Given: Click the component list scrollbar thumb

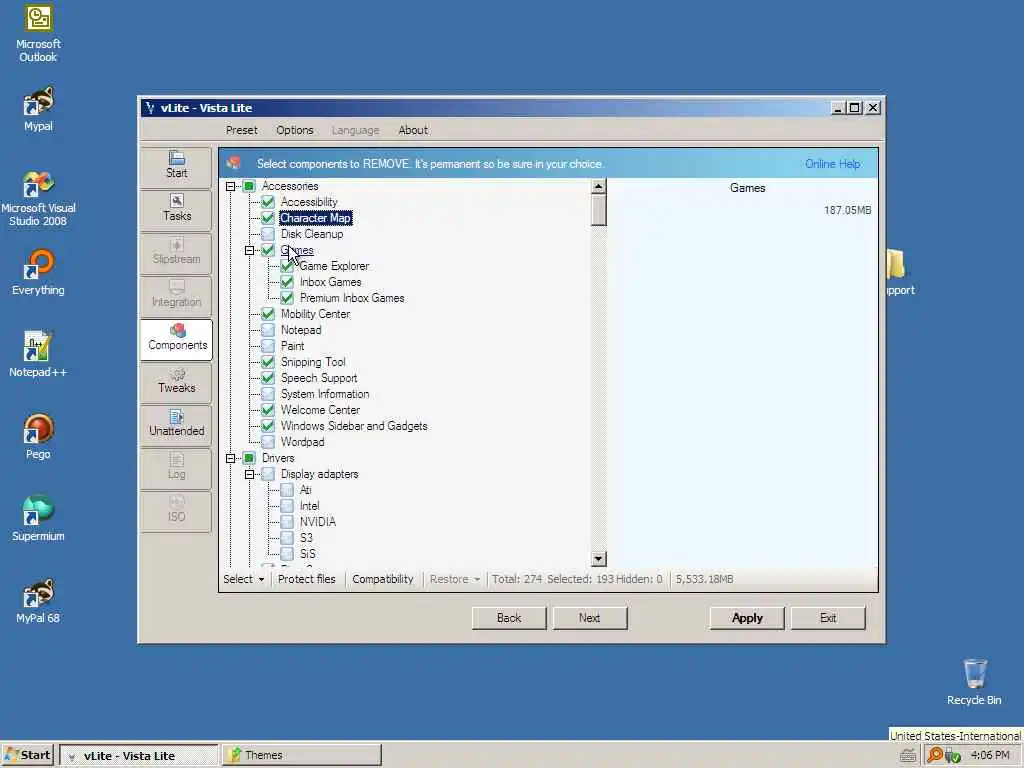Looking at the screenshot, I should pos(598,210).
